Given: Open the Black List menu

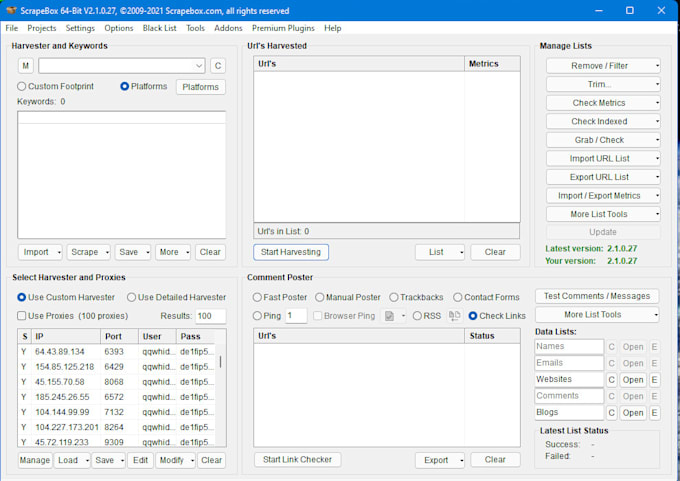Looking at the screenshot, I should [160, 28].
